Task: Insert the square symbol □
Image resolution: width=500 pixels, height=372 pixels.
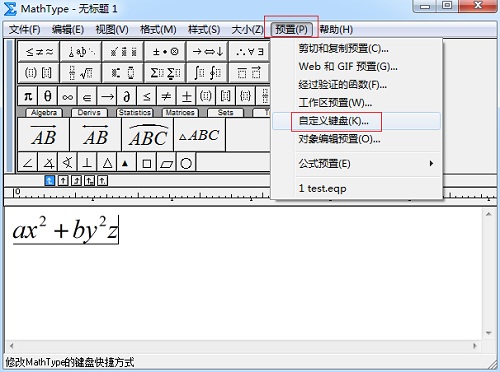Action: [x=146, y=162]
